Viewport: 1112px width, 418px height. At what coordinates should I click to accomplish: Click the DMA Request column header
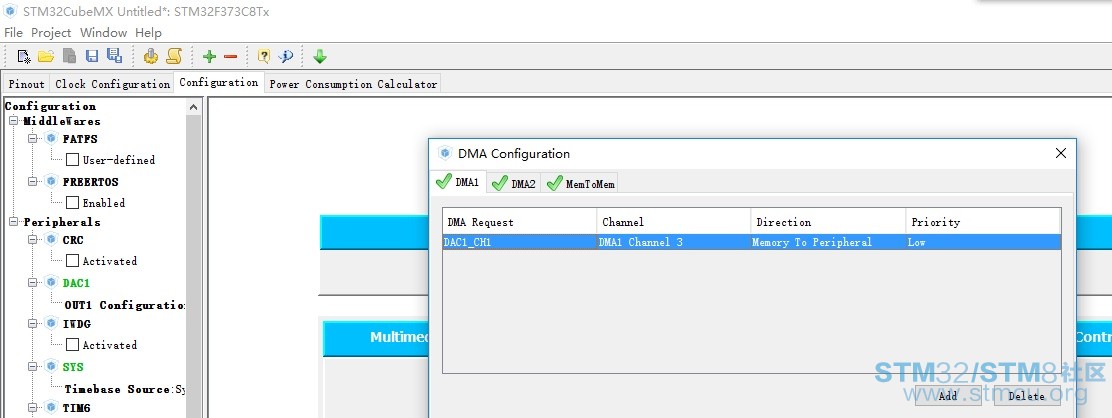[x=520, y=222]
